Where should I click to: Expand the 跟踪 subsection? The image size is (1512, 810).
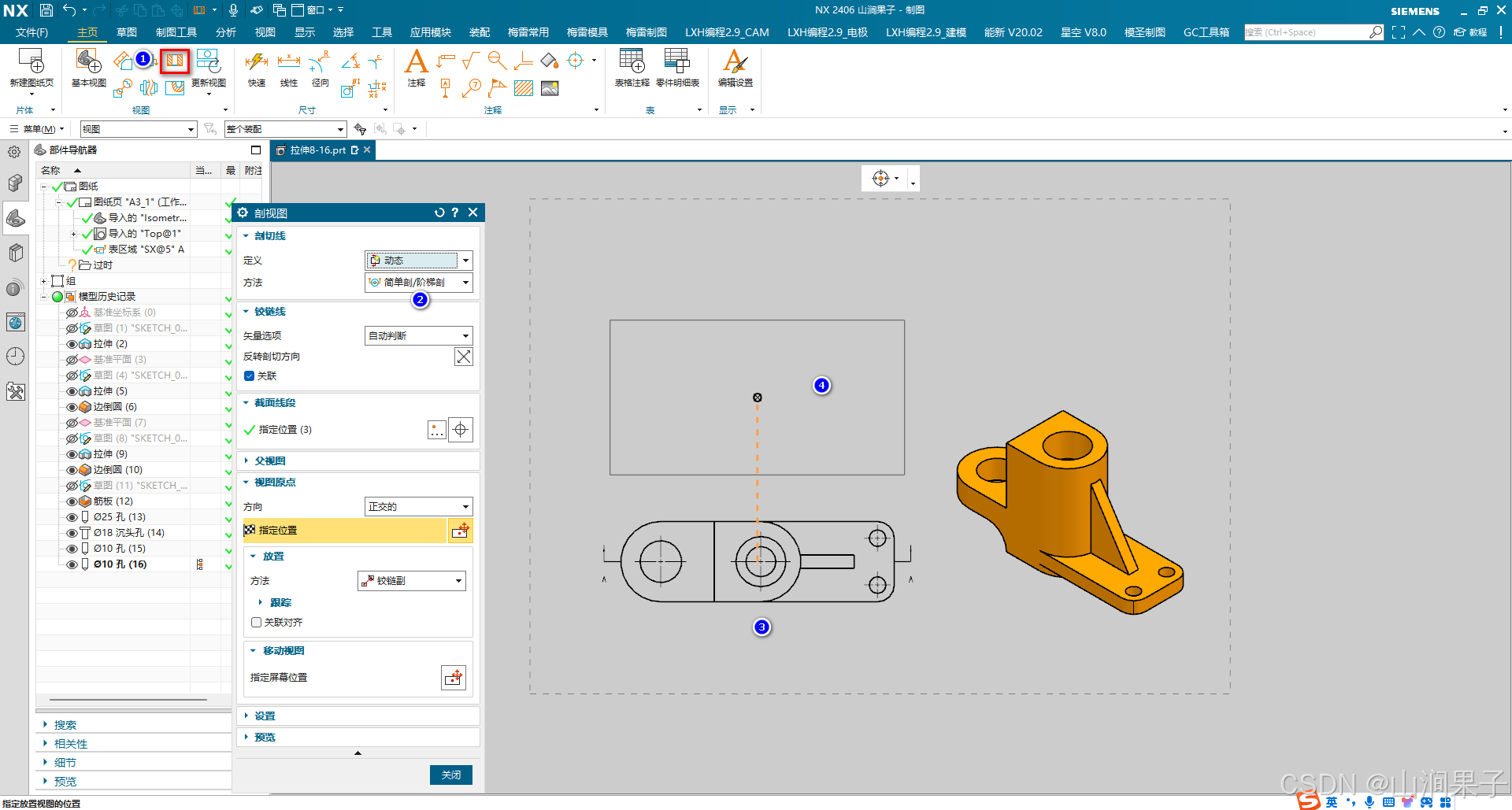(280, 603)
